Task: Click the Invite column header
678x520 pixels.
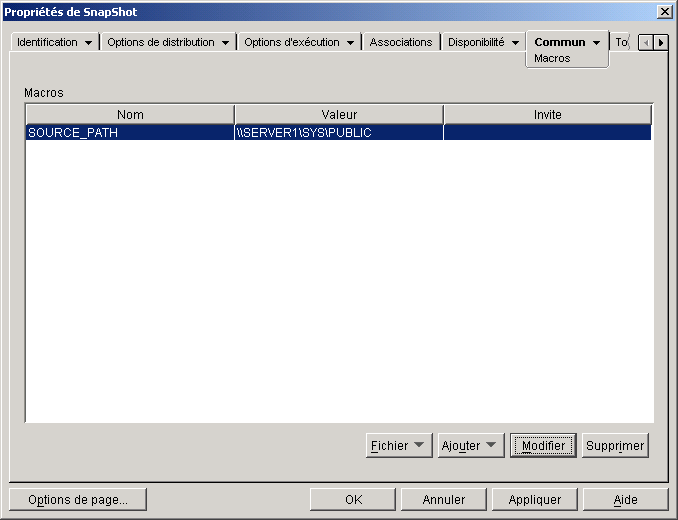Action: (547, 115)
